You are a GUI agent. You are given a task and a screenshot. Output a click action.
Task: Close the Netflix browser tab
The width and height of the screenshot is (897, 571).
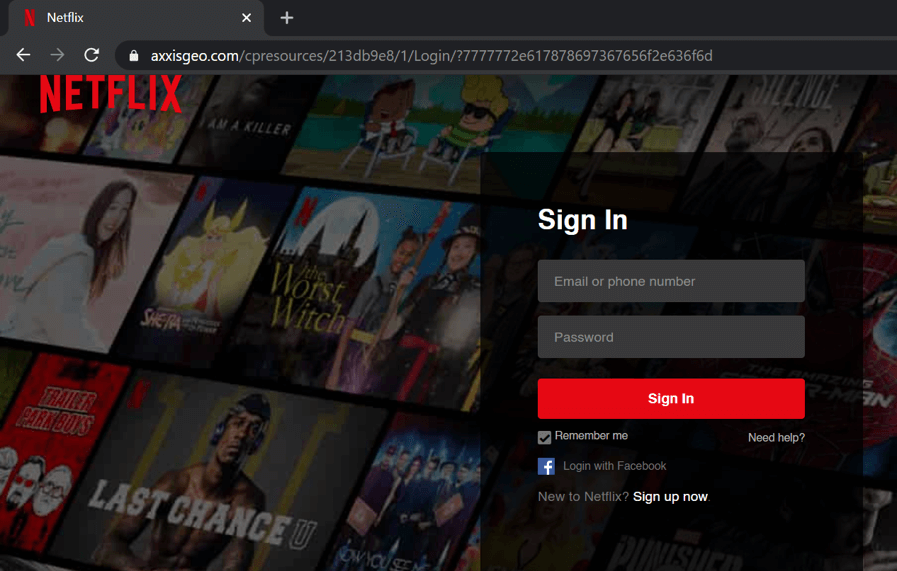click(247, 18)
